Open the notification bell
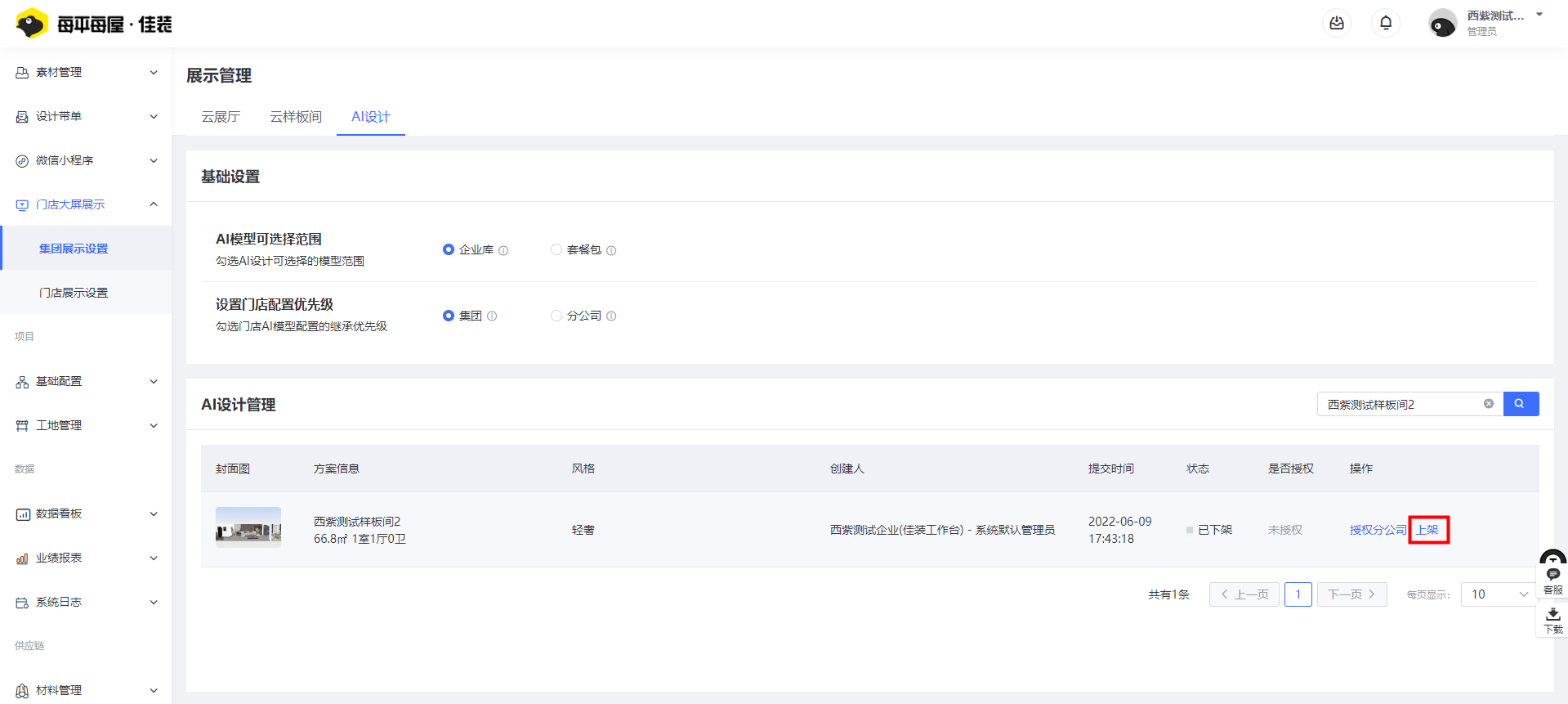This screenshot has width=1568, height=704. (x=1386, y=23)
